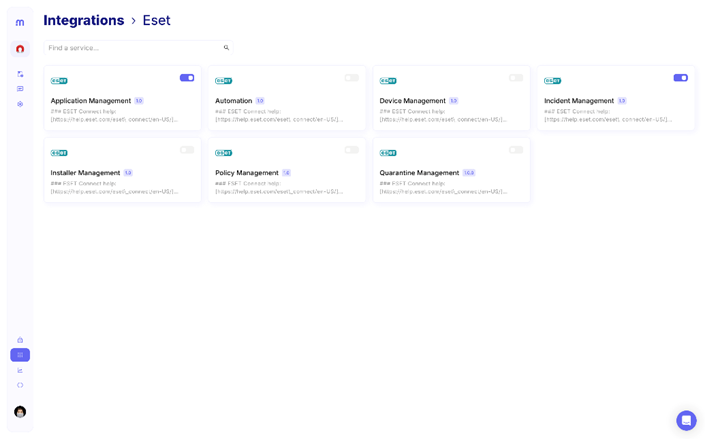
Task: Select the Device Management integration title
Action: [412, 101]
